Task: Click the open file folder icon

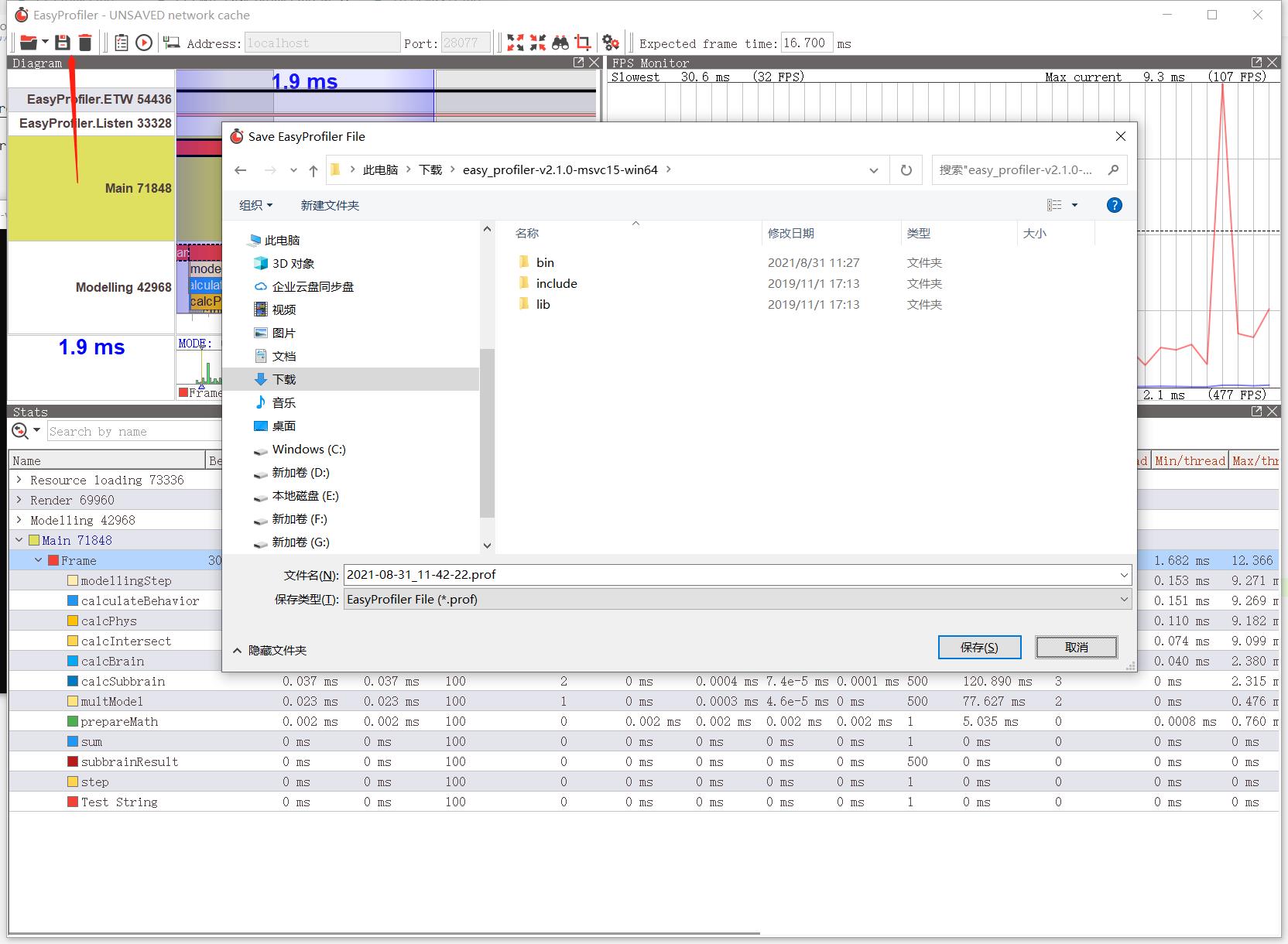Action: [28, 43]
